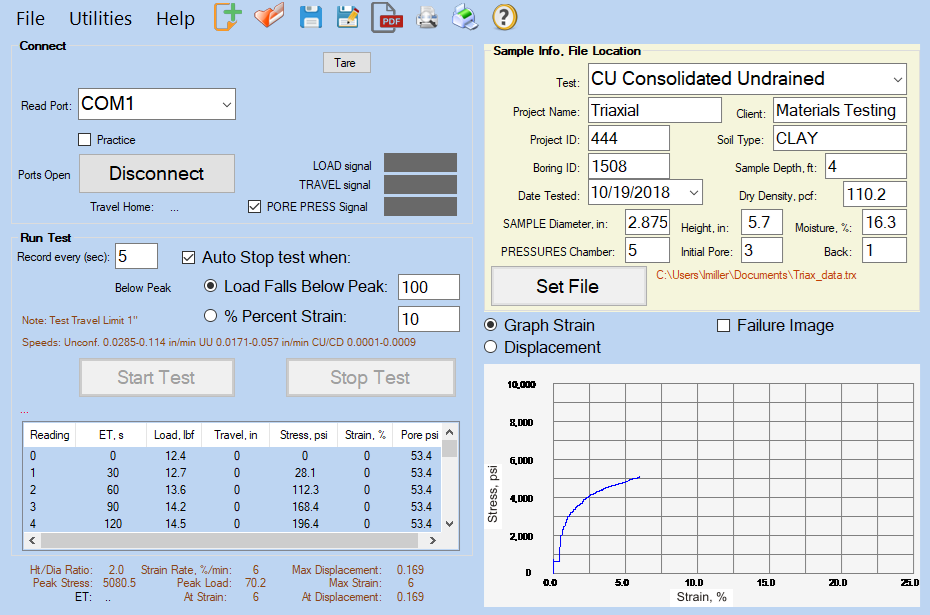Click the Pore psi column header
The width and height of the screenshot is (930, 615).
(419, 435)
